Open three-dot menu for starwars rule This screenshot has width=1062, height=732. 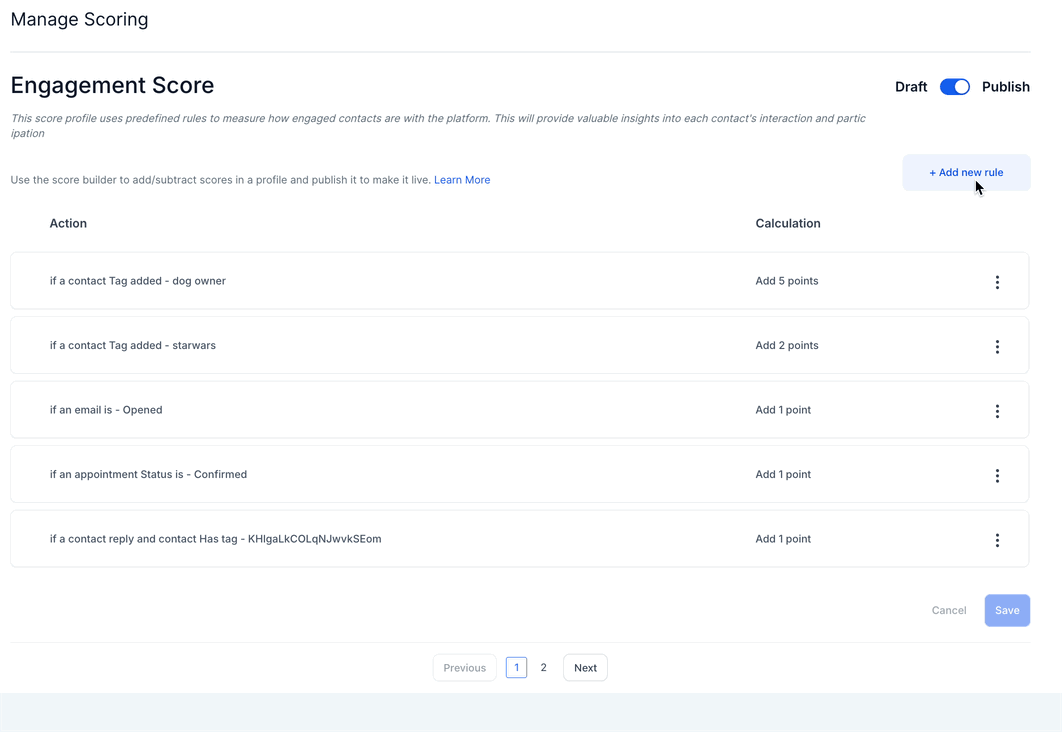click(997, 347)
